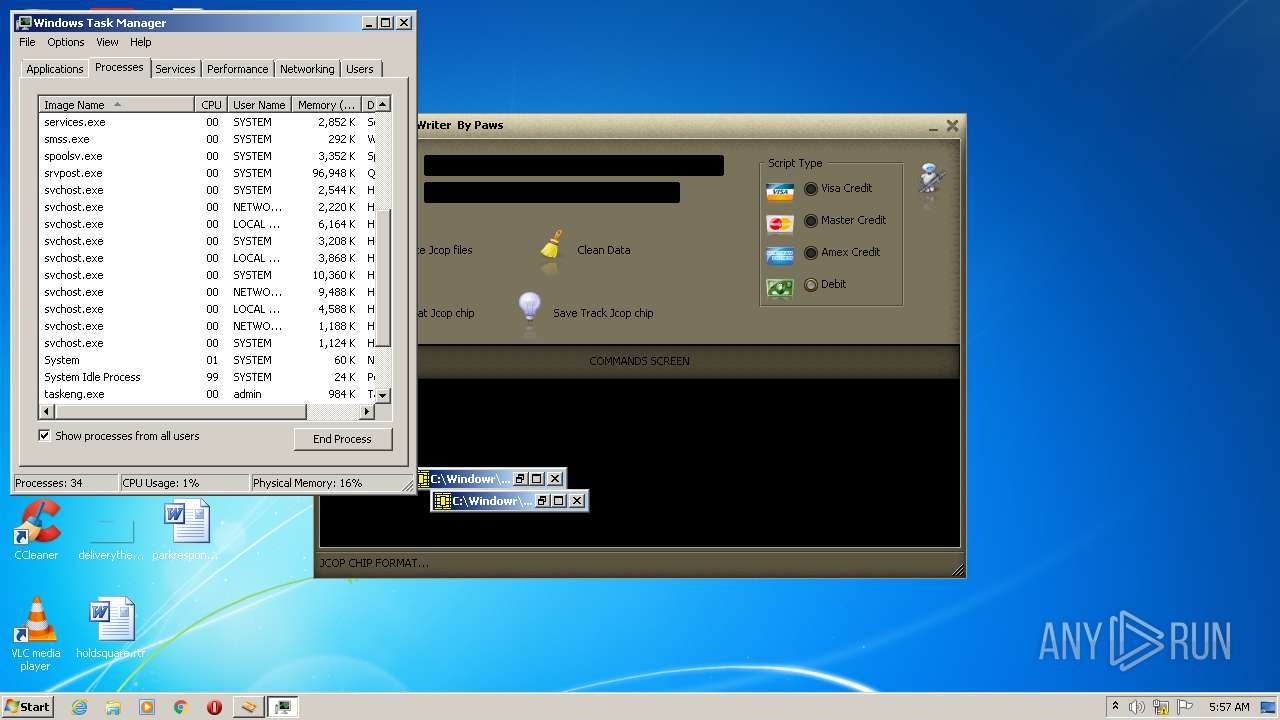Select the parkrespon... Word document icon

tap(186, 530)
